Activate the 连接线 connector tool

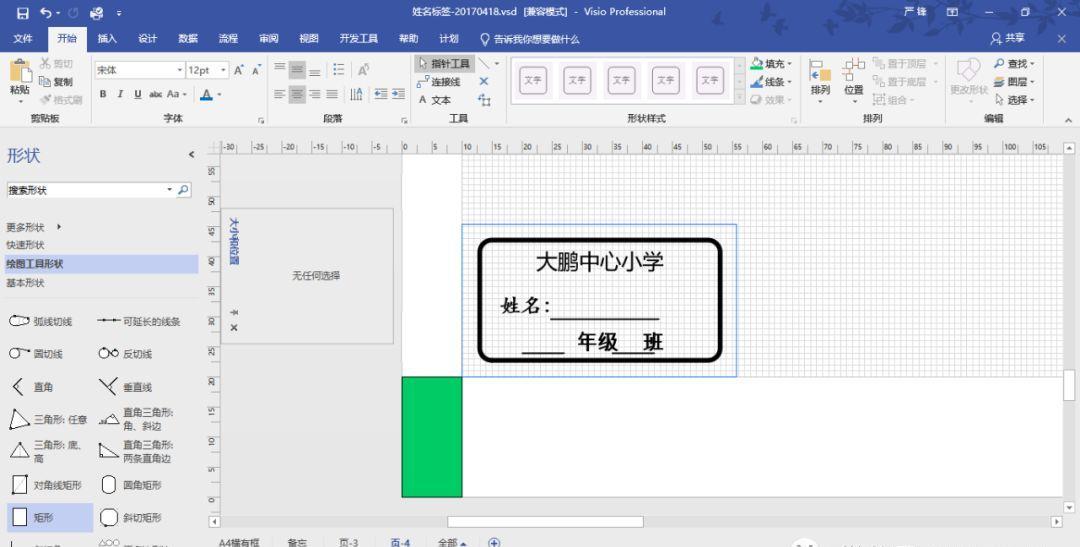(439, 82)
